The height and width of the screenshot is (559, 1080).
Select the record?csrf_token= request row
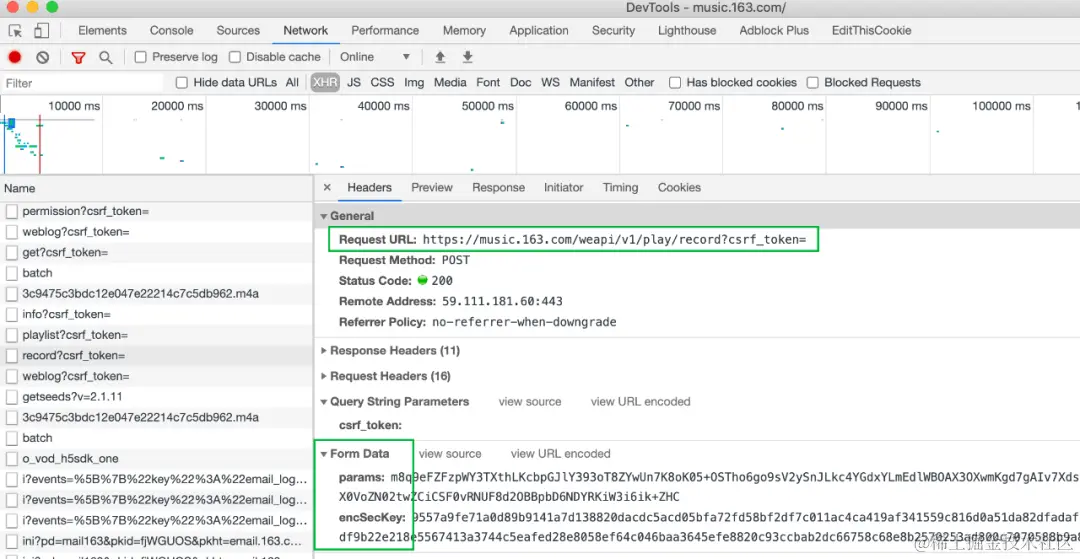point(157,356)
